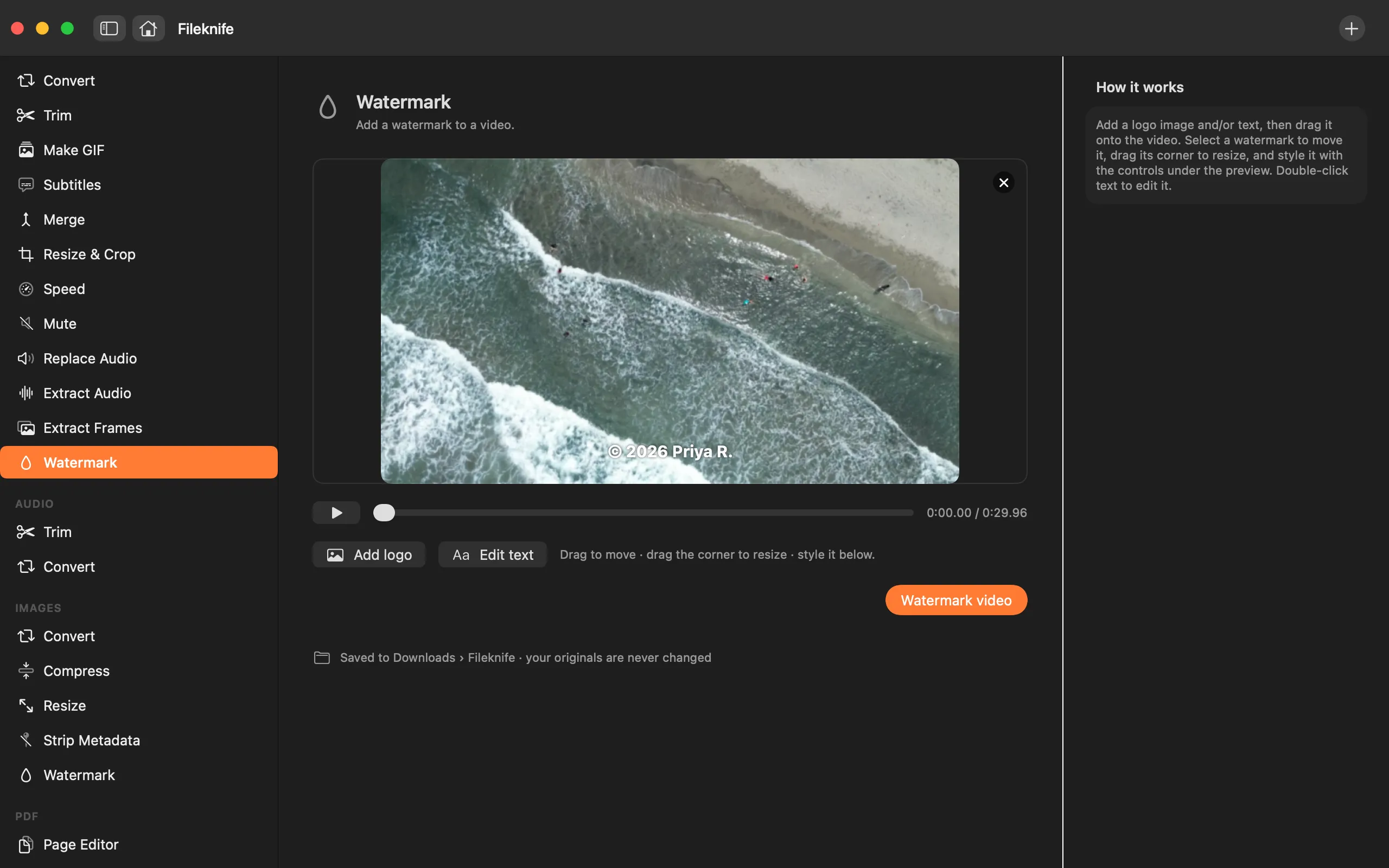Open the Replace Audio tool
This screenshot has height=868, width=1389.
[139, 358]
